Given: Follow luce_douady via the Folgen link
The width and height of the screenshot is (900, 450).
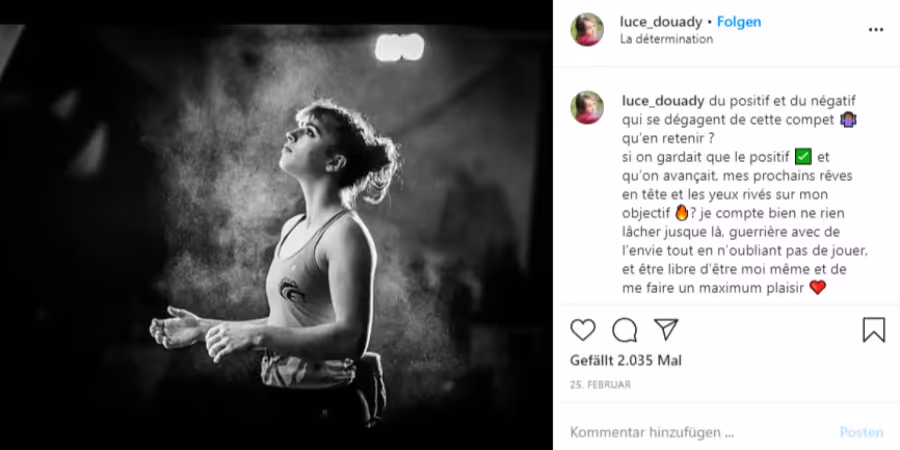Looking at the screenshot, I should click(739, 22).
